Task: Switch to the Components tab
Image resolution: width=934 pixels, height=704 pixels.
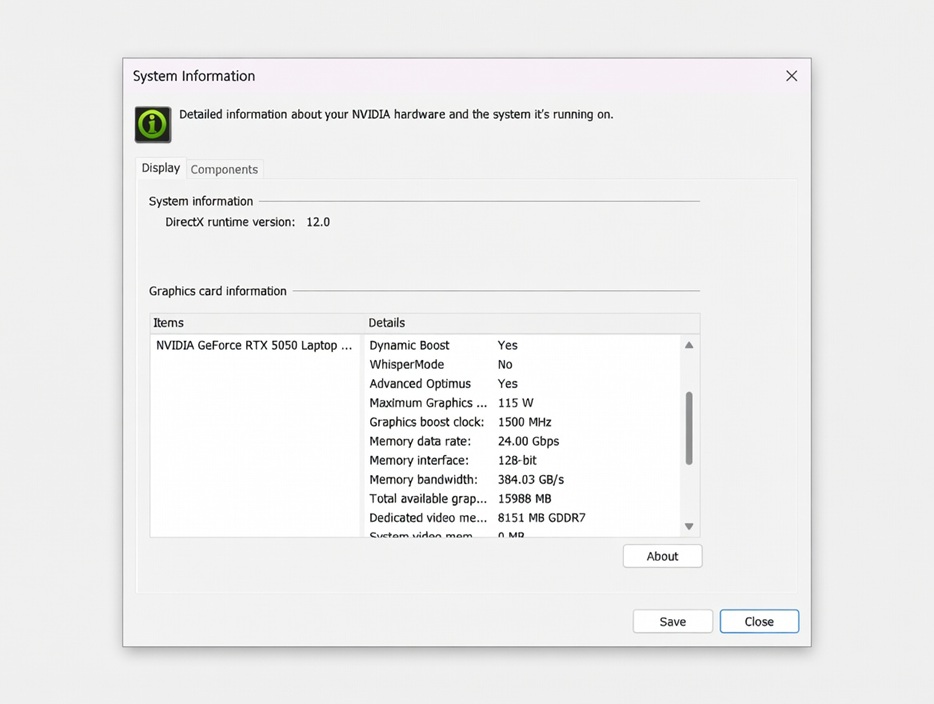Action: pyautogui.click(x=224, y=169)
